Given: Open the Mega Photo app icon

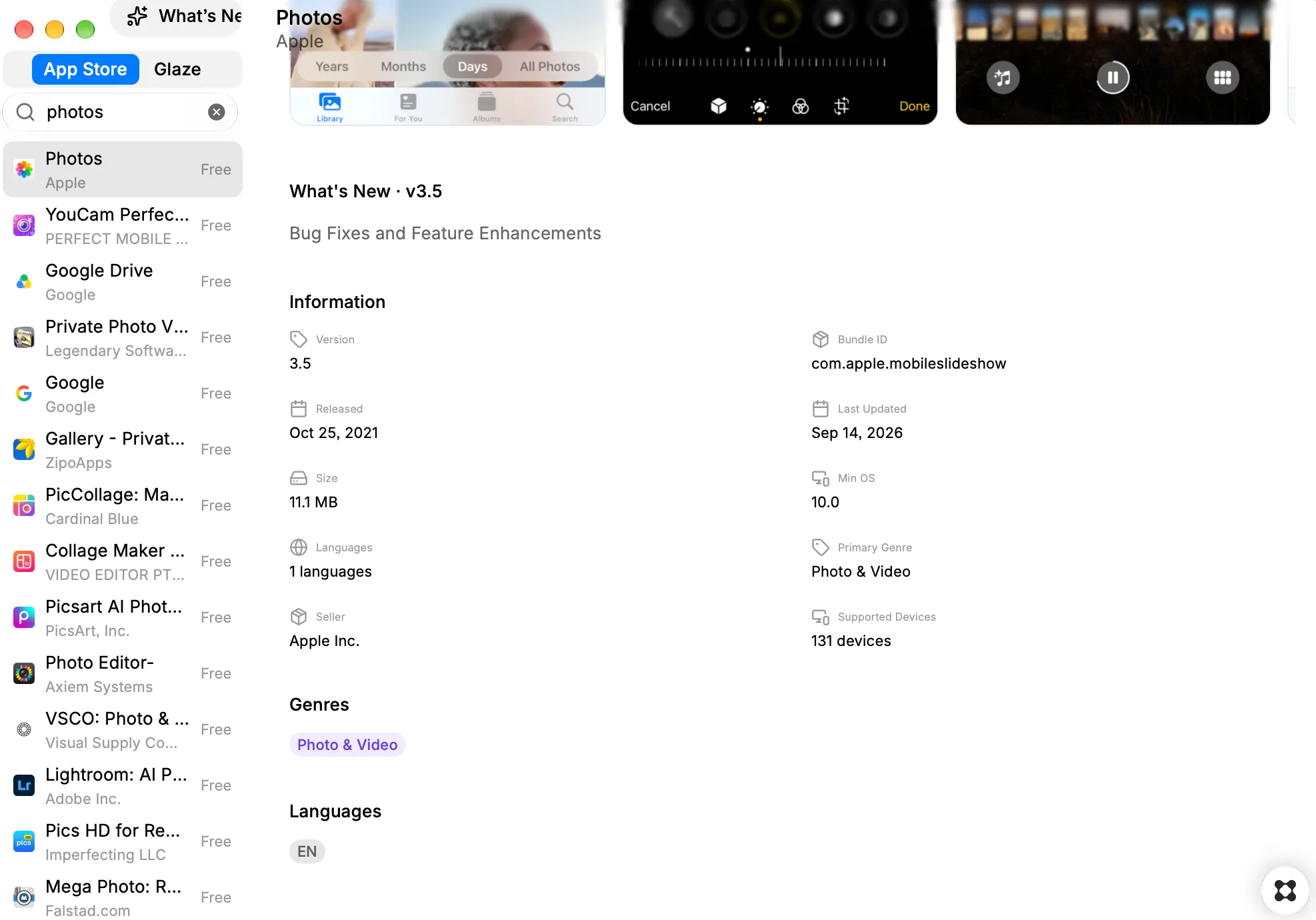Looking at the screenshot, I should (x=24, y=897).
